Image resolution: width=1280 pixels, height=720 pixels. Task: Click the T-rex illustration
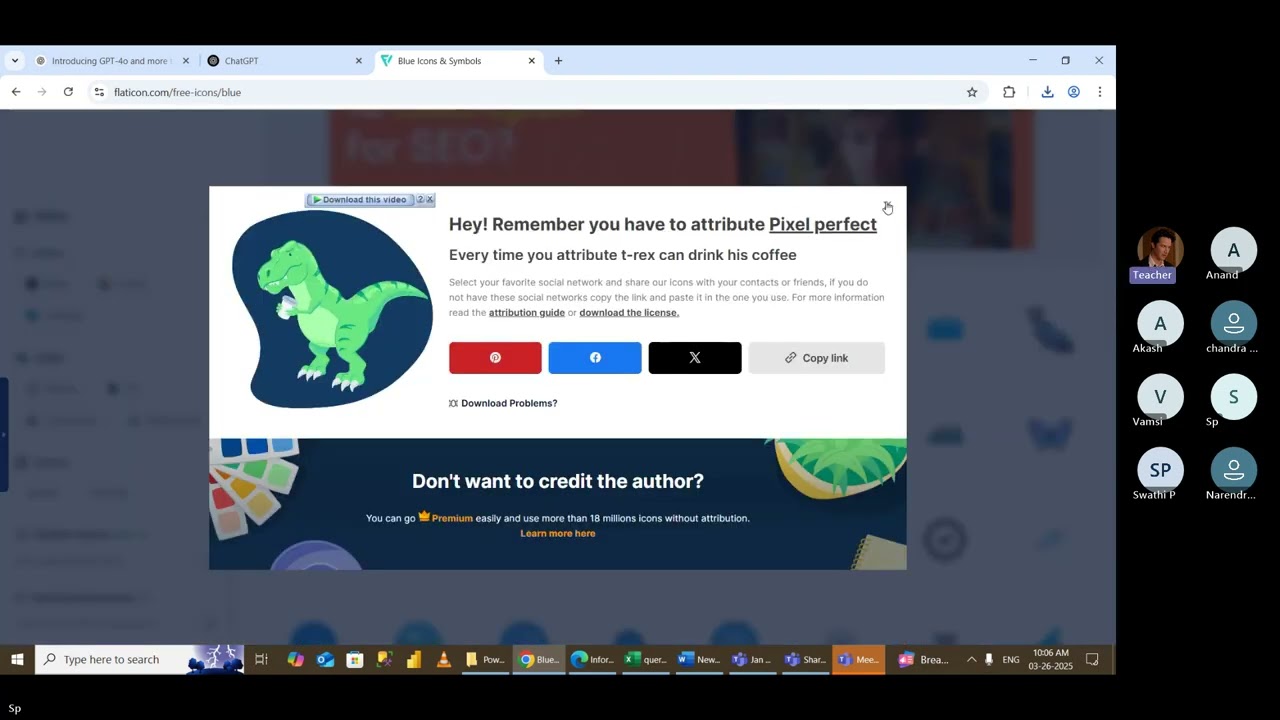coord(332,309)
